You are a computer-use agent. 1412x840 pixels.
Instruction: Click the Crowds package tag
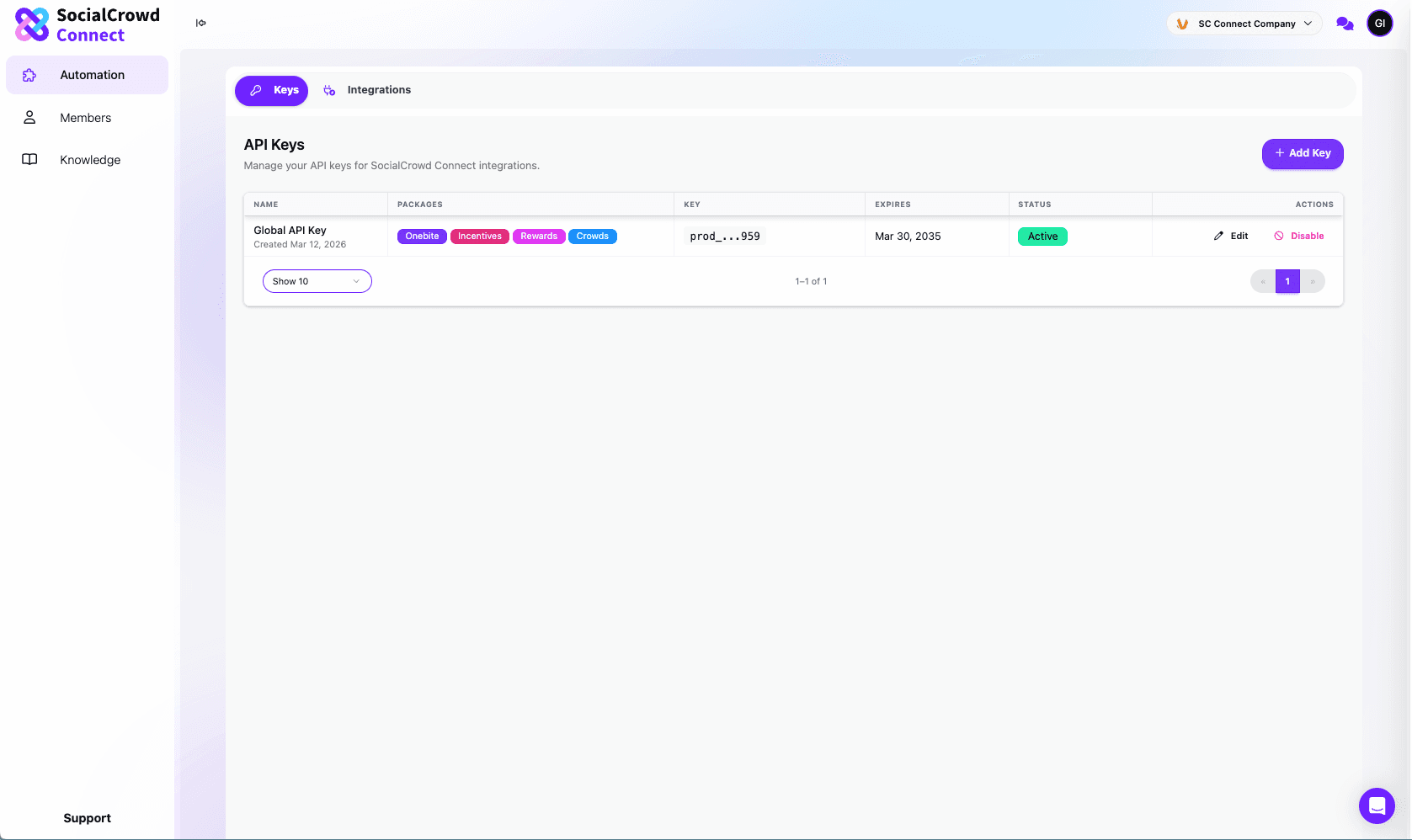tap(593, 237)
